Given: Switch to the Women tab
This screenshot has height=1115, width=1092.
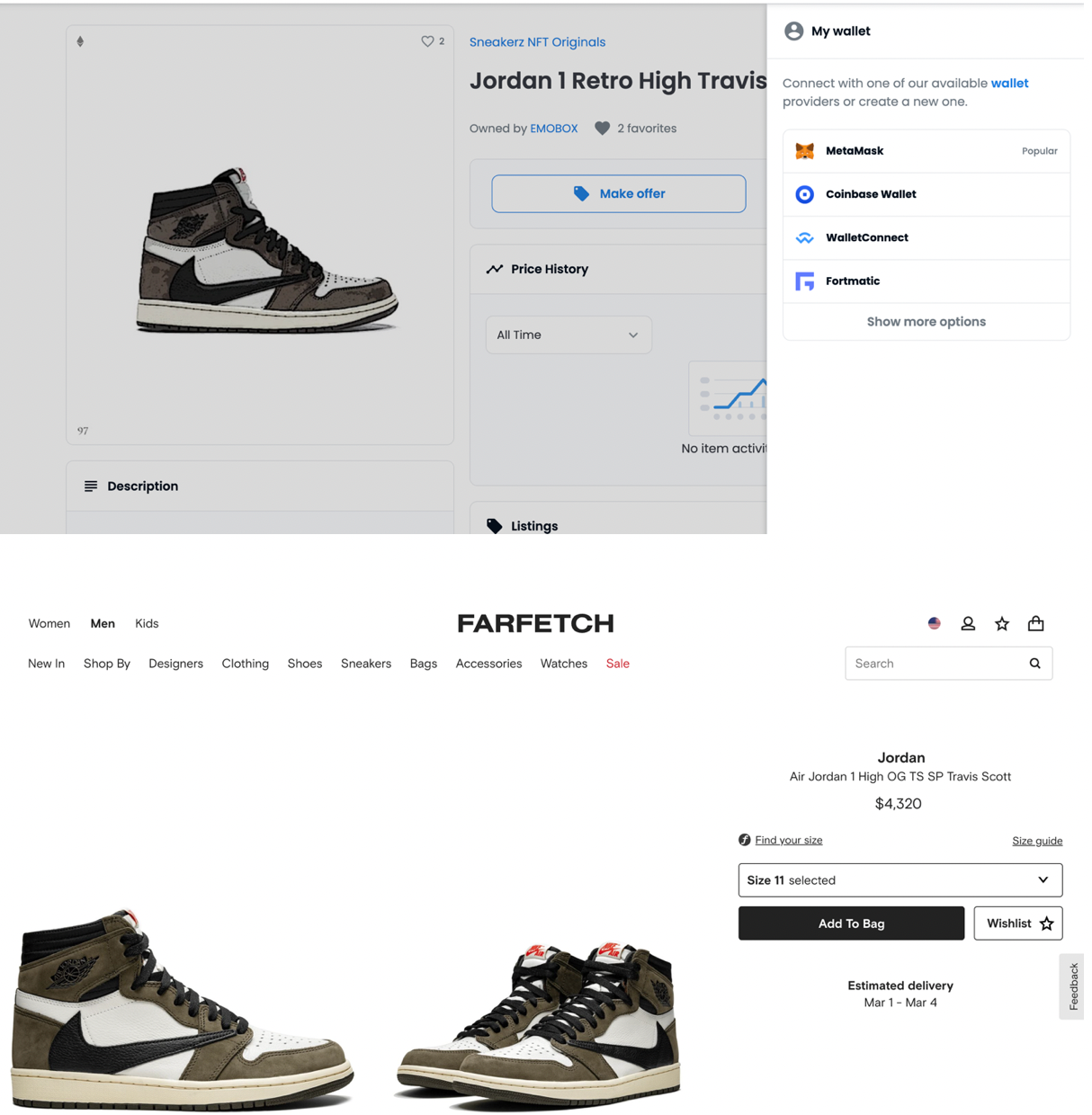Looking at the screenshot, I should (49, 623).
